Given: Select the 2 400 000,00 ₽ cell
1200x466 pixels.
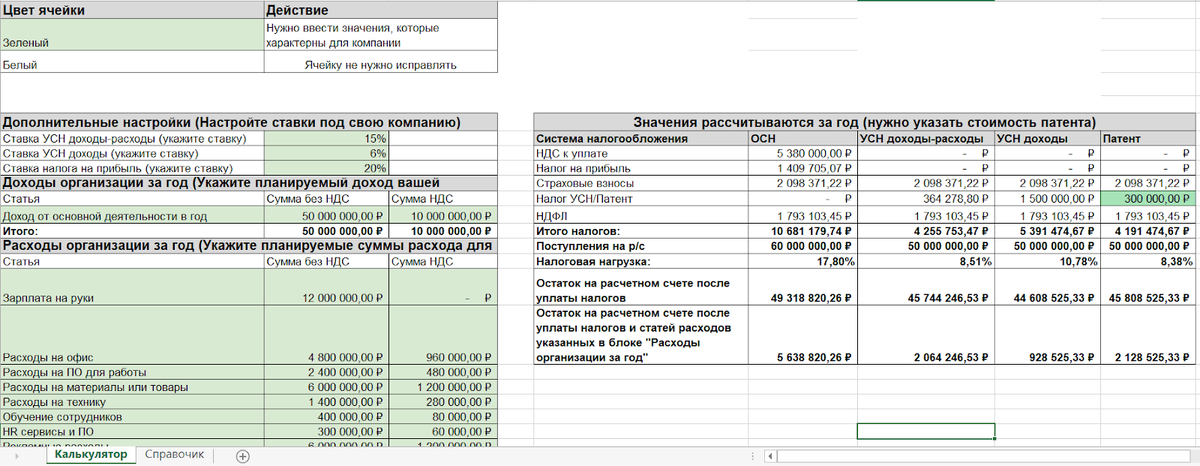Looking at the screenshot, I should pyautogui.click(x=326, y=371).
